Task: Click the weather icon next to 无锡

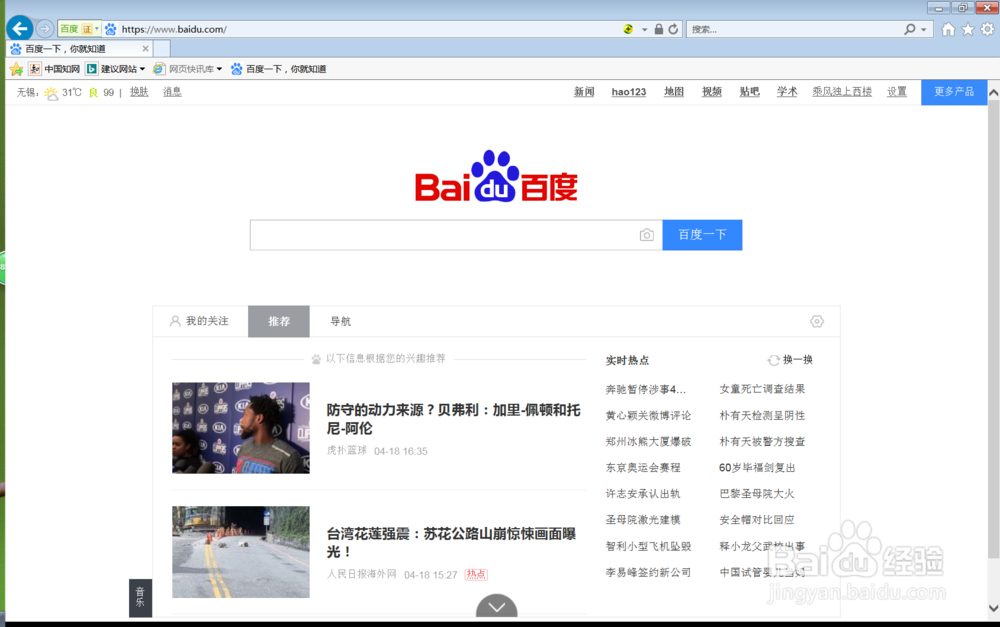Action: [51, 93]
